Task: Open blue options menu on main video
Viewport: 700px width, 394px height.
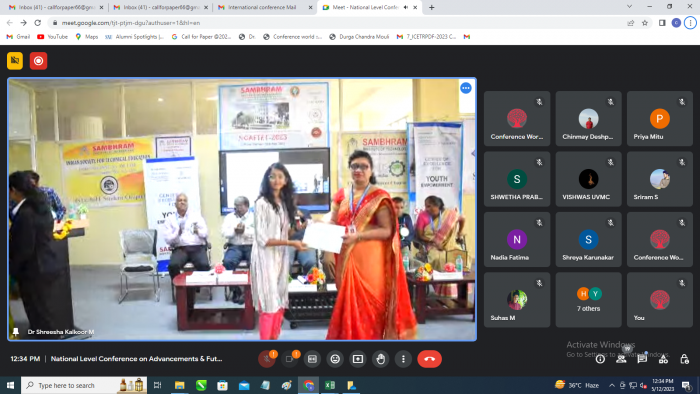Action: point(466,88)
